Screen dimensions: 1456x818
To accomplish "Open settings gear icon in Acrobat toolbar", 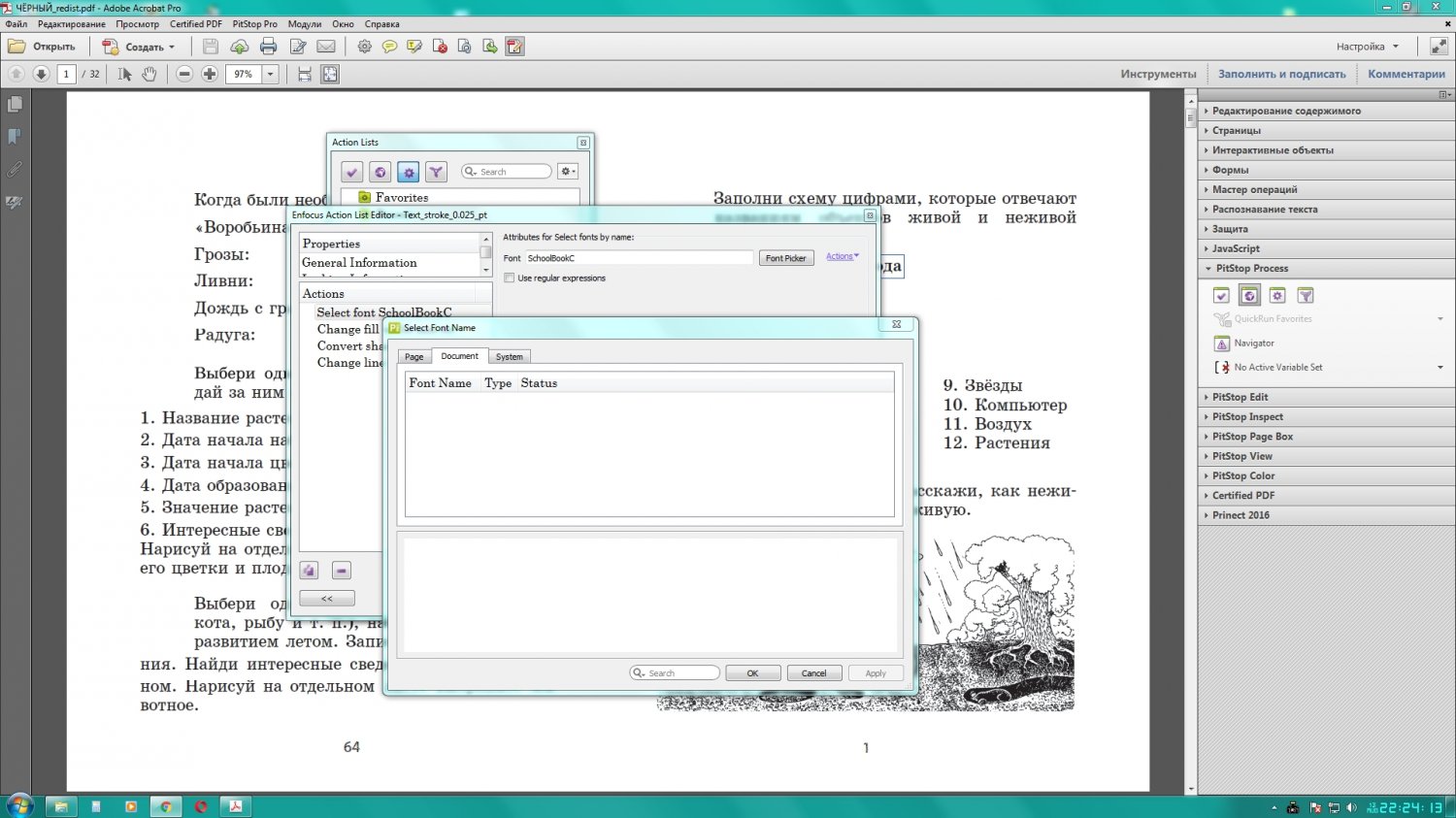I will 365,47.
